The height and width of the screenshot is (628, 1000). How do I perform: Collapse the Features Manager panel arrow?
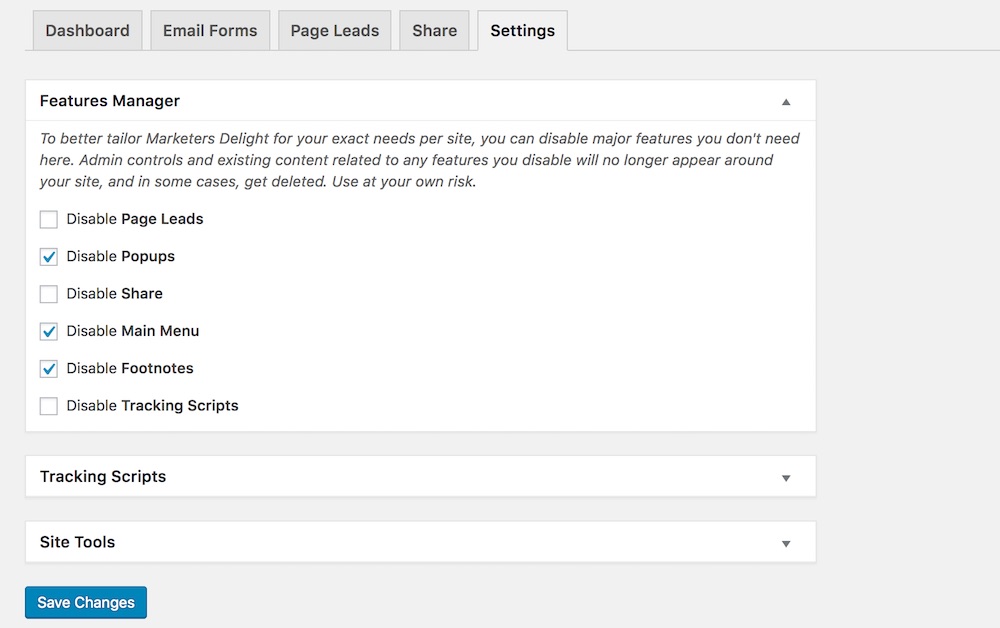point(786,102)
